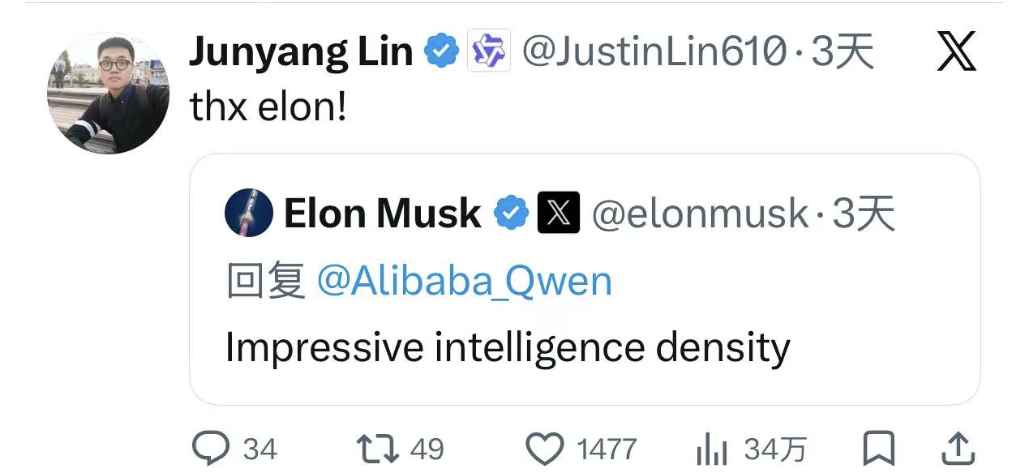Click Elon Musk's blue verified badge

(x=512, y=213)
